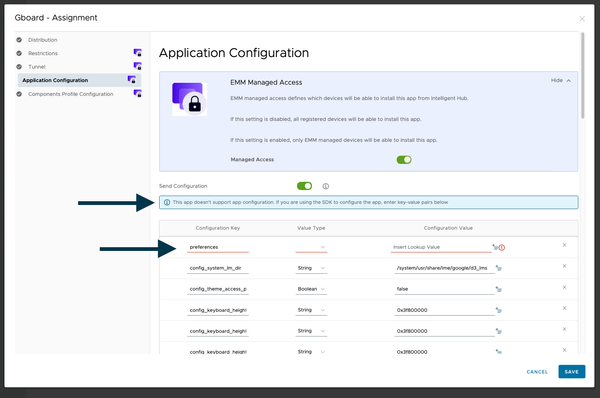Click the CANCEL link
Screen dimensions: 600x398
[x=537, y=372]
